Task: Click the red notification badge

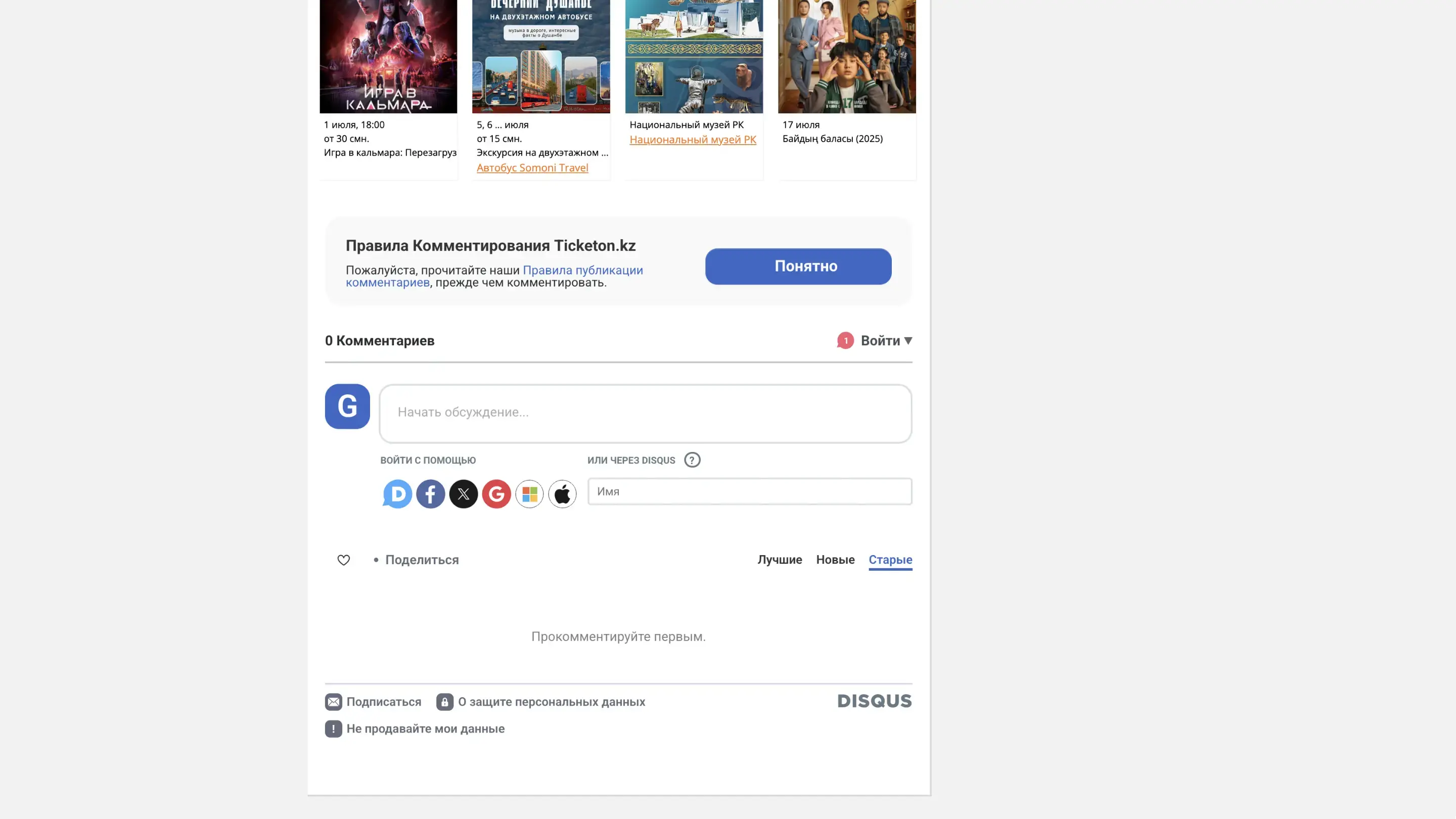Action: click(x=845, y=340)
